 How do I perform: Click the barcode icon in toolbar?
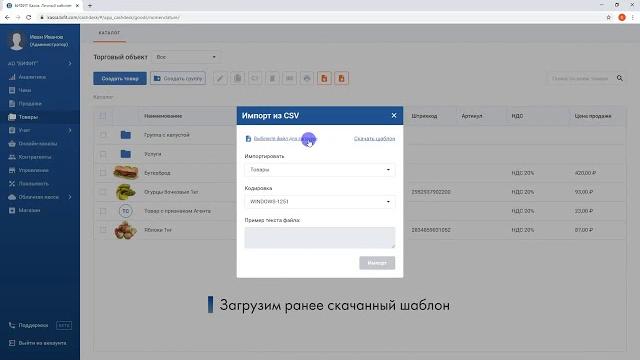click(x=289, y=78)
